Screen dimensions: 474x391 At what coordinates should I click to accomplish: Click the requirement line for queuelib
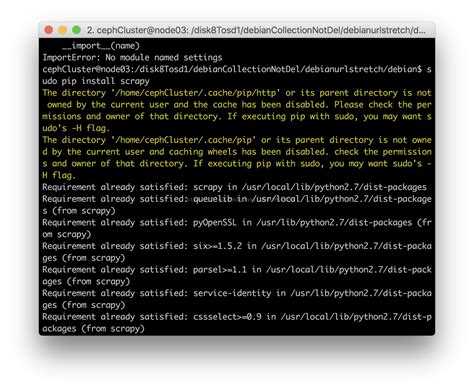click(x=237, y=199)
